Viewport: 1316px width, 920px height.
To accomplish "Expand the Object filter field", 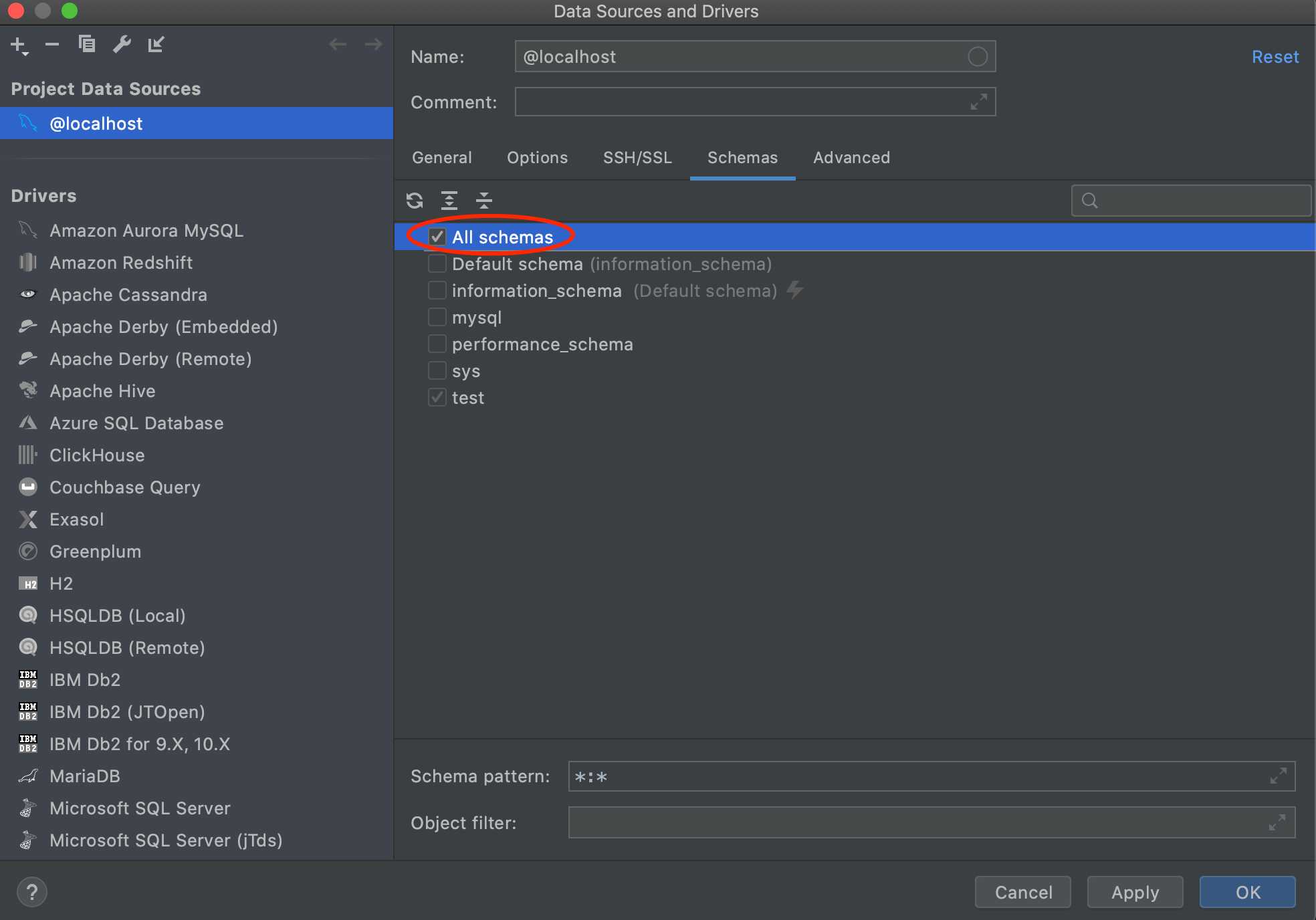I will tap(1278, 822).
